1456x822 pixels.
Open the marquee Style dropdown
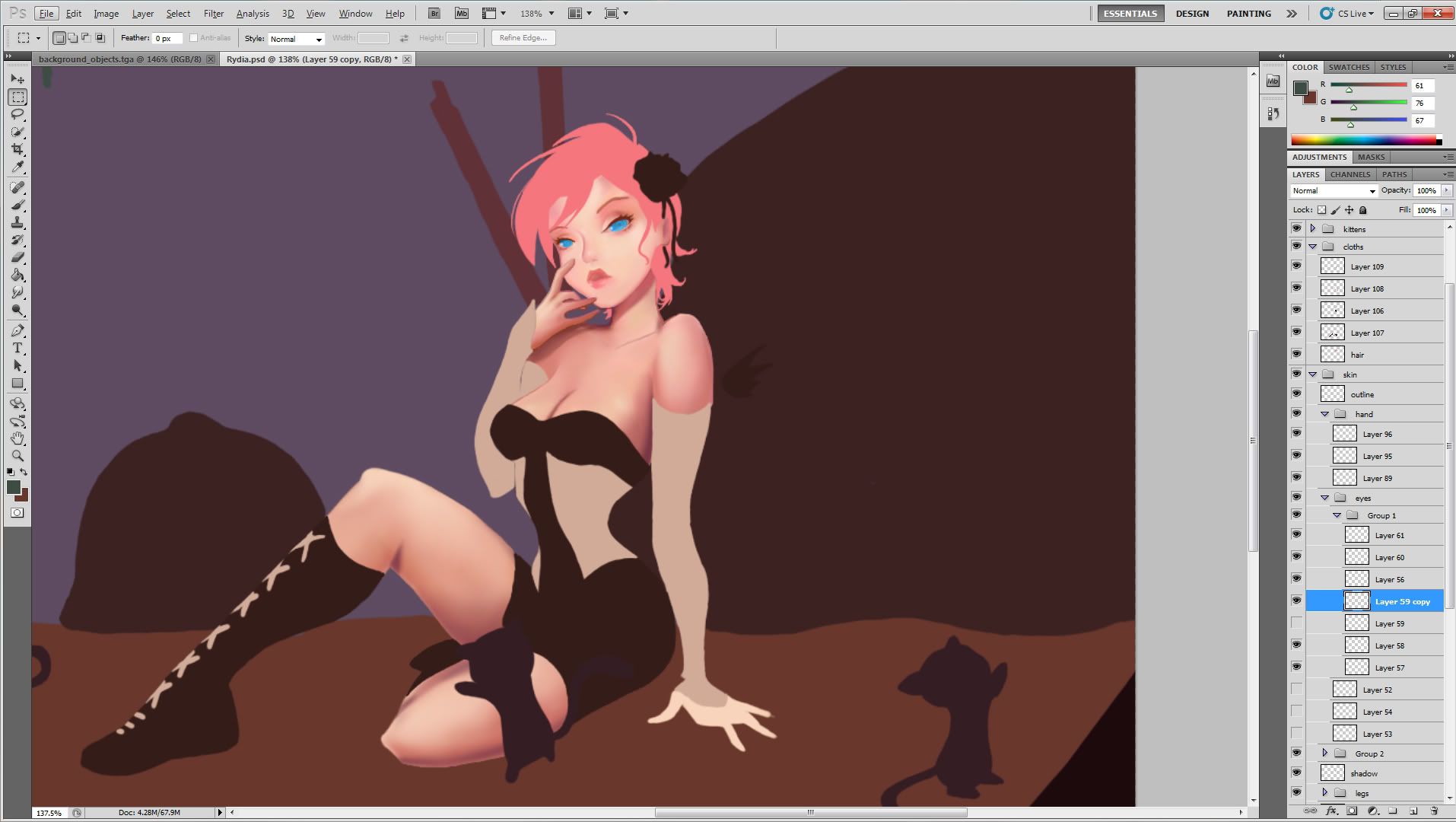tap(296, 39)
